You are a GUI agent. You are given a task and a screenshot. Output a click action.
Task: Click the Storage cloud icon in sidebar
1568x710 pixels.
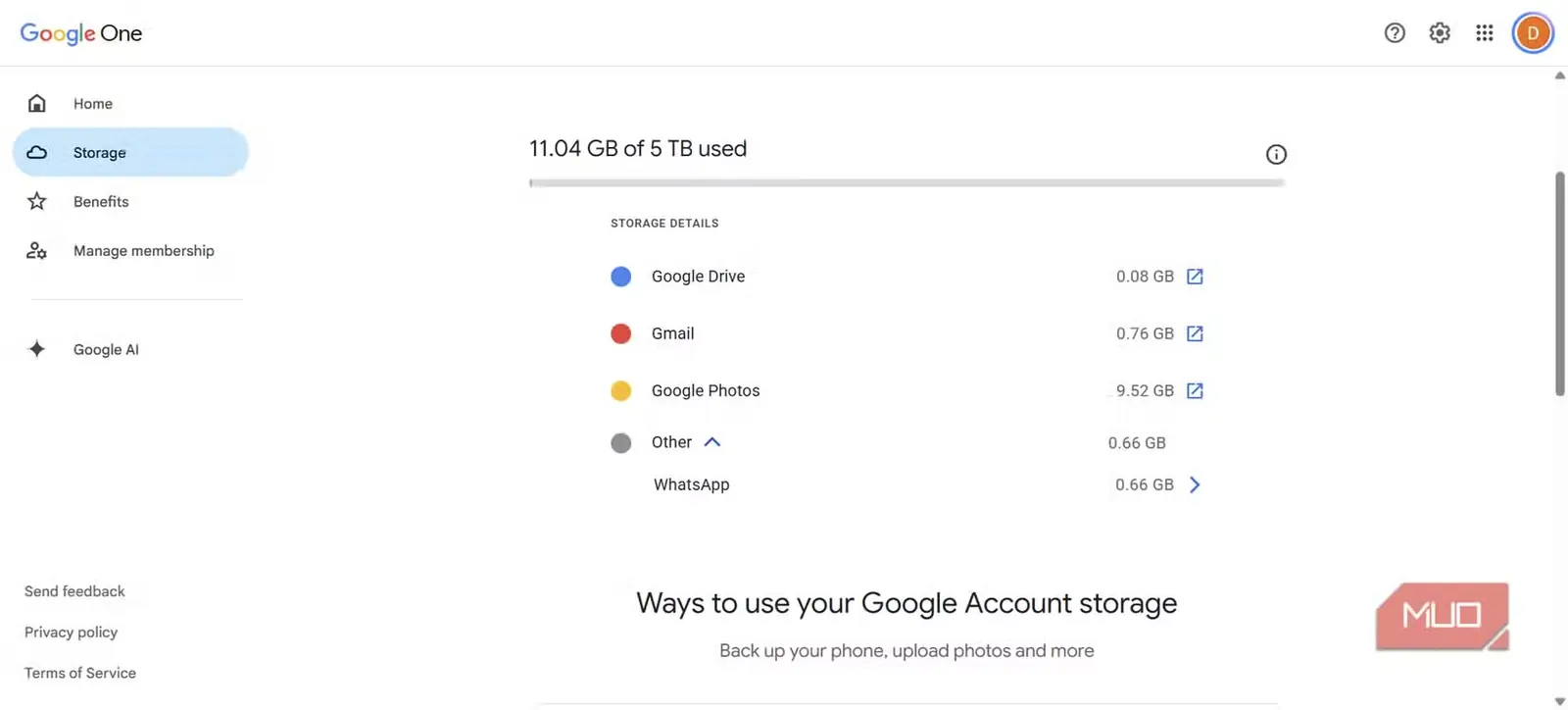(37, 152)
